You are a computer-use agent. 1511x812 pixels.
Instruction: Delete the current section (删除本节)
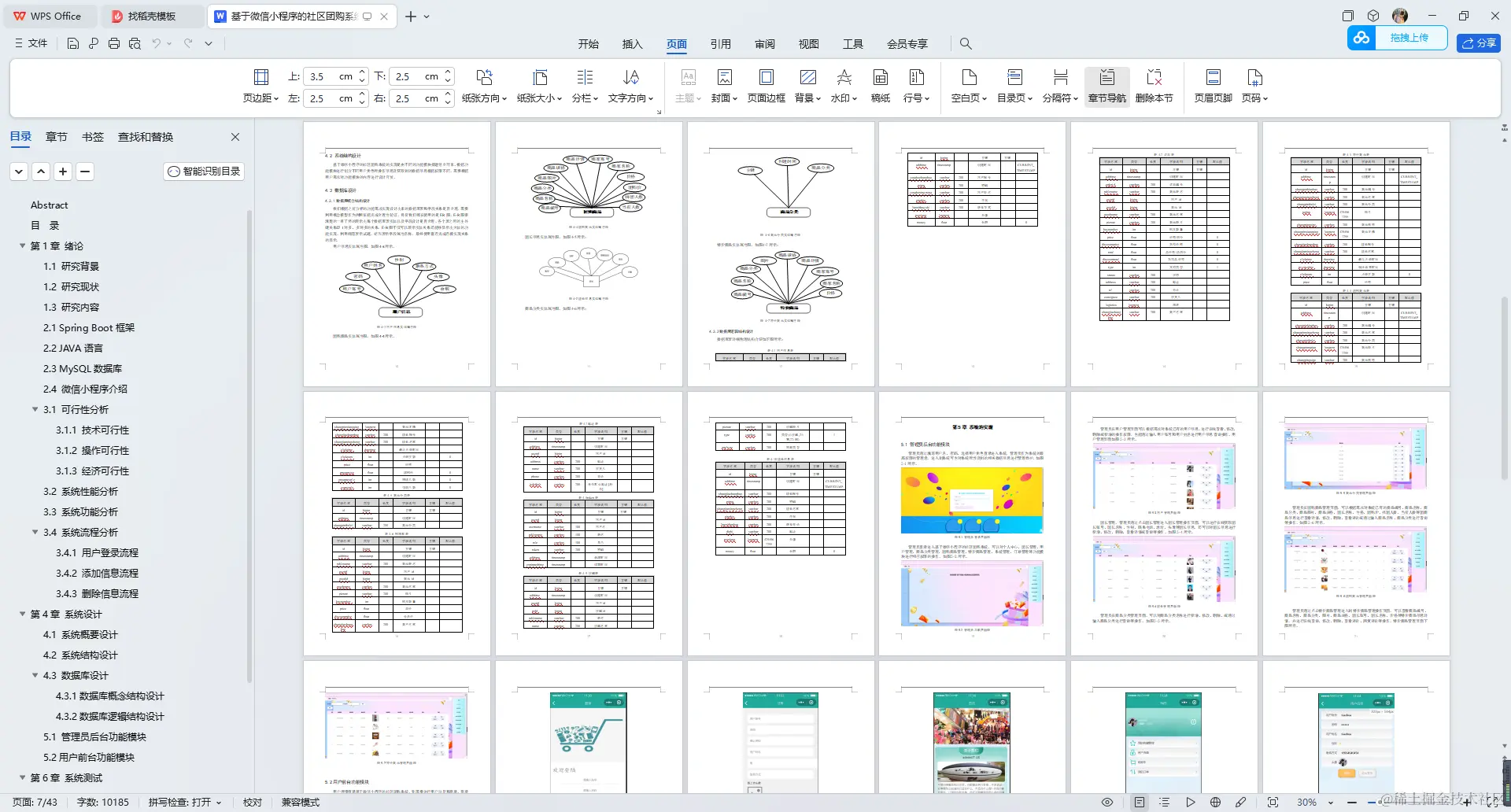click(x=1154, y=86)
